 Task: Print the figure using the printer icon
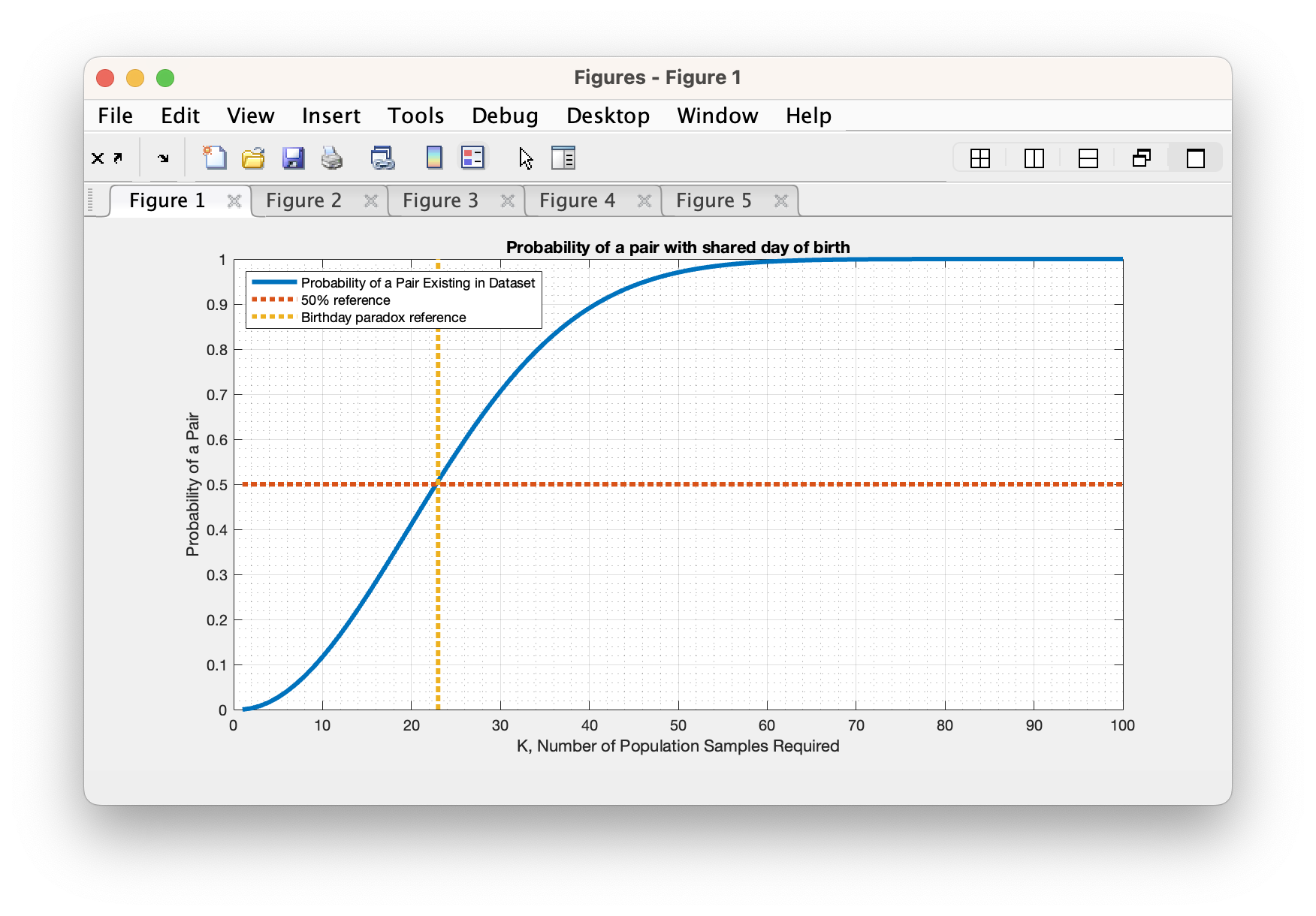(x=331, y=158)
